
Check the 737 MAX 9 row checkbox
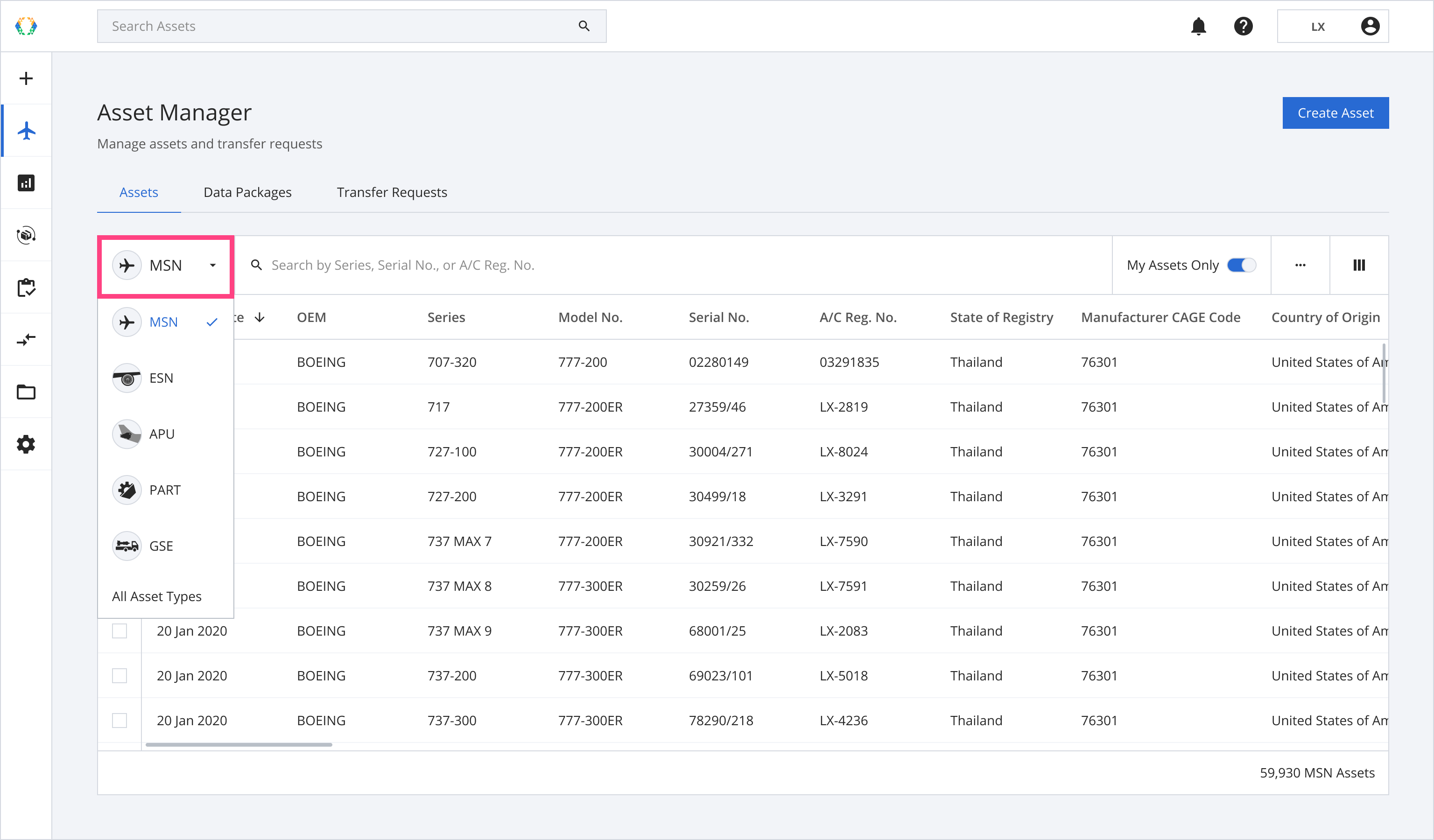coord(119,631)
